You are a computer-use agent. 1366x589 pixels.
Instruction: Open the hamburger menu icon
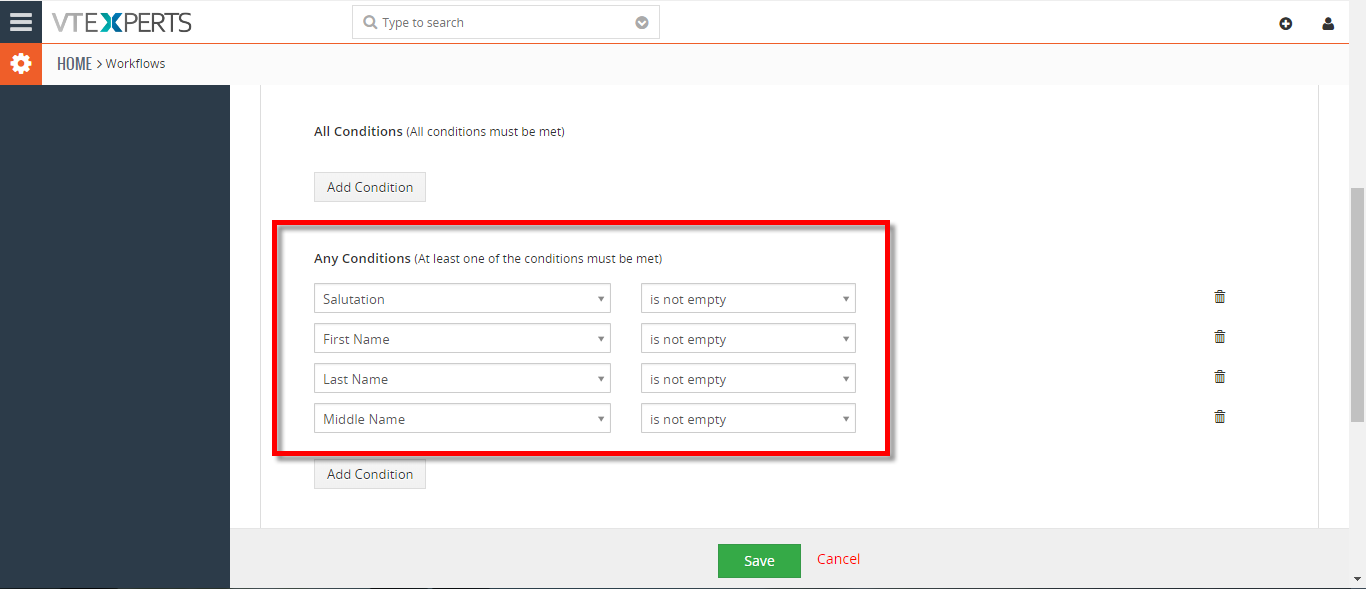(x=21, y=22)
